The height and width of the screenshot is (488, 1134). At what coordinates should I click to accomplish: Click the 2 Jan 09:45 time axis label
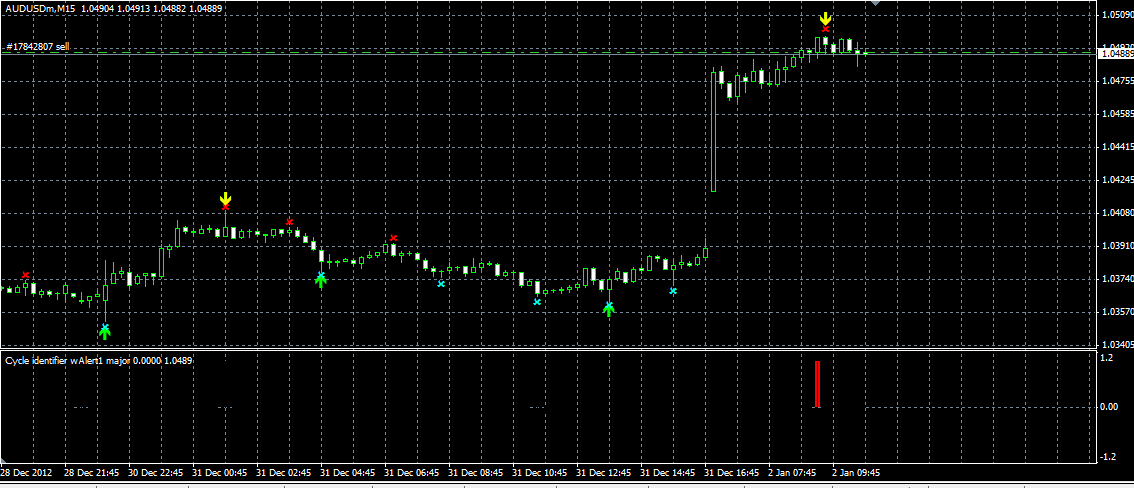(856, 472)
